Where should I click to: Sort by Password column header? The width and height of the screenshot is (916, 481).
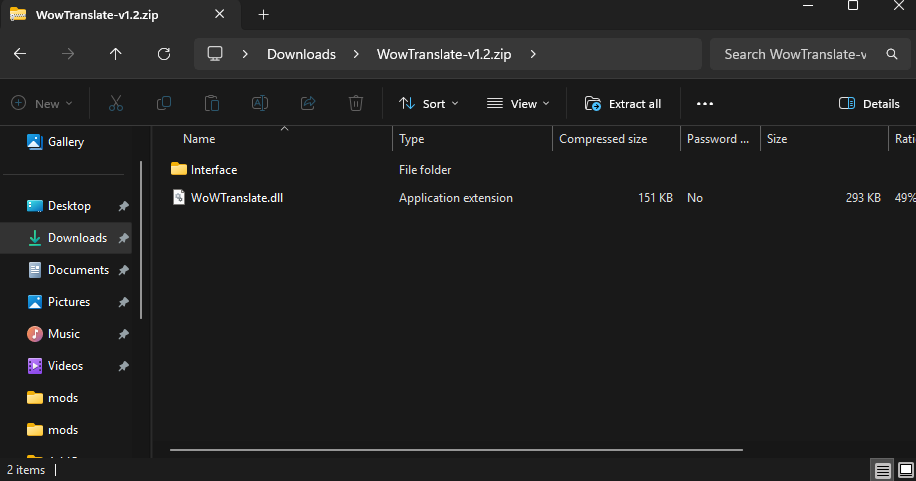[717, 139]
